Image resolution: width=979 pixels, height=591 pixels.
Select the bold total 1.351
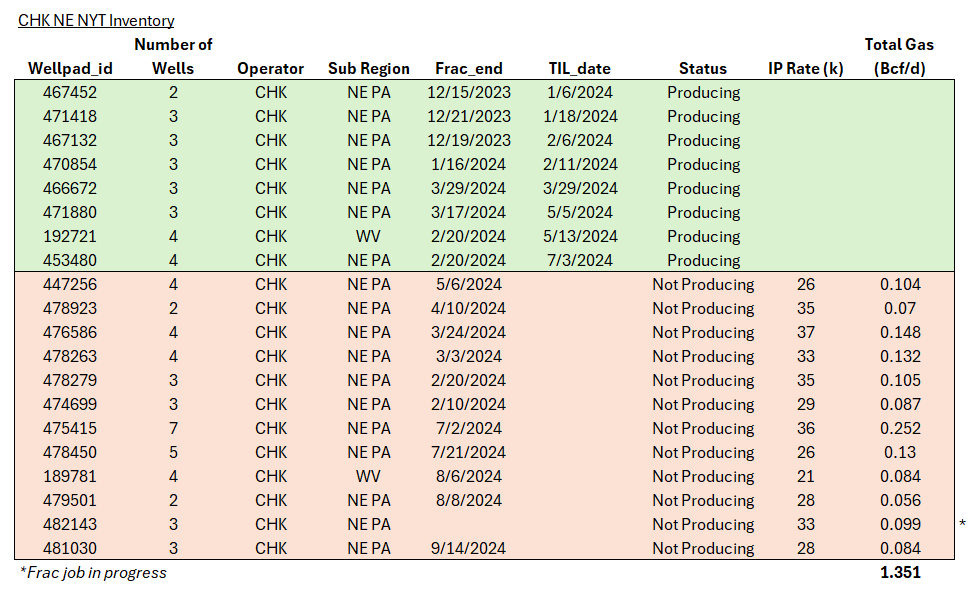pos(900,573)
